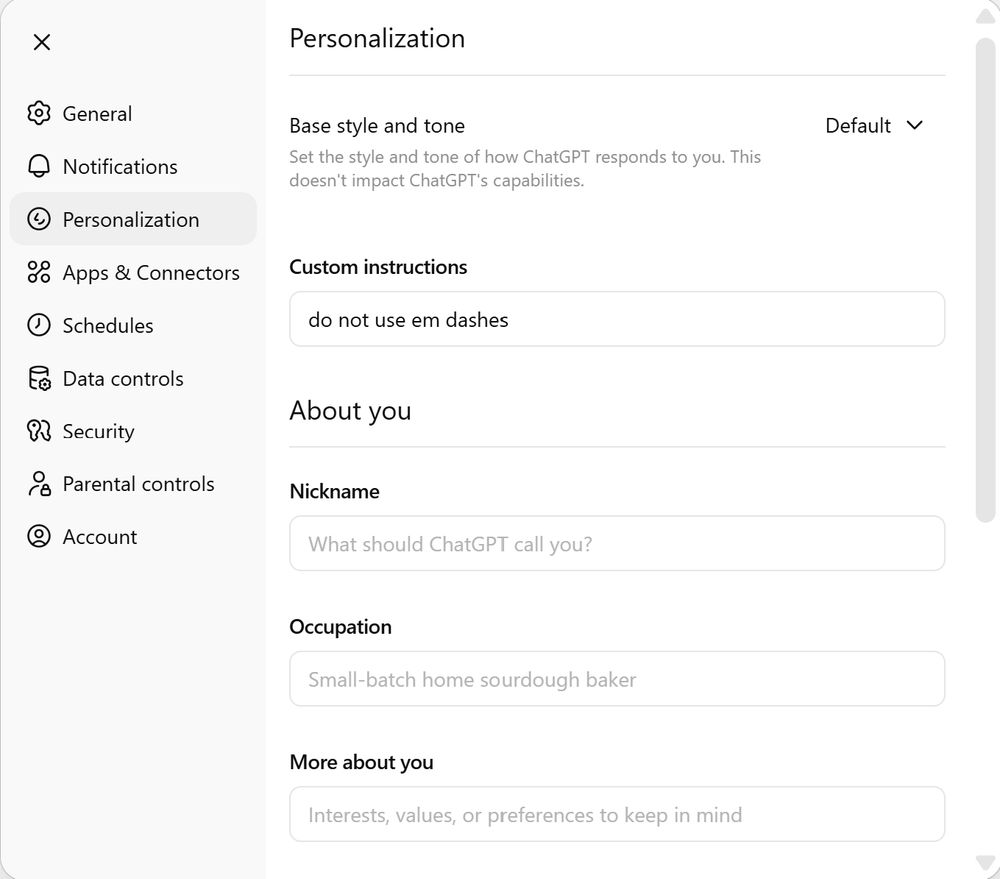Image resolution: width=1000 pixels, height=879 pixels.
Task: Click the Occupation input box
Action: (617, 680)
